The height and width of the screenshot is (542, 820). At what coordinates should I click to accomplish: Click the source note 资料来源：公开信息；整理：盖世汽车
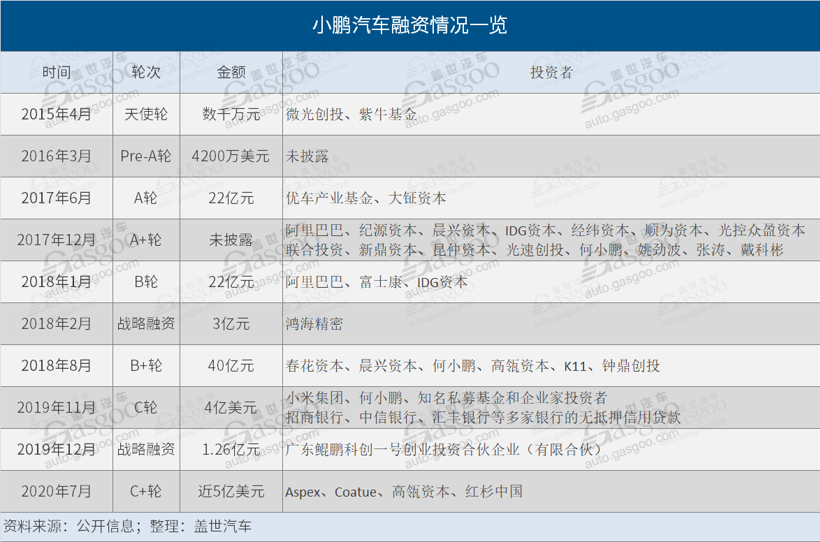point(127,526)
